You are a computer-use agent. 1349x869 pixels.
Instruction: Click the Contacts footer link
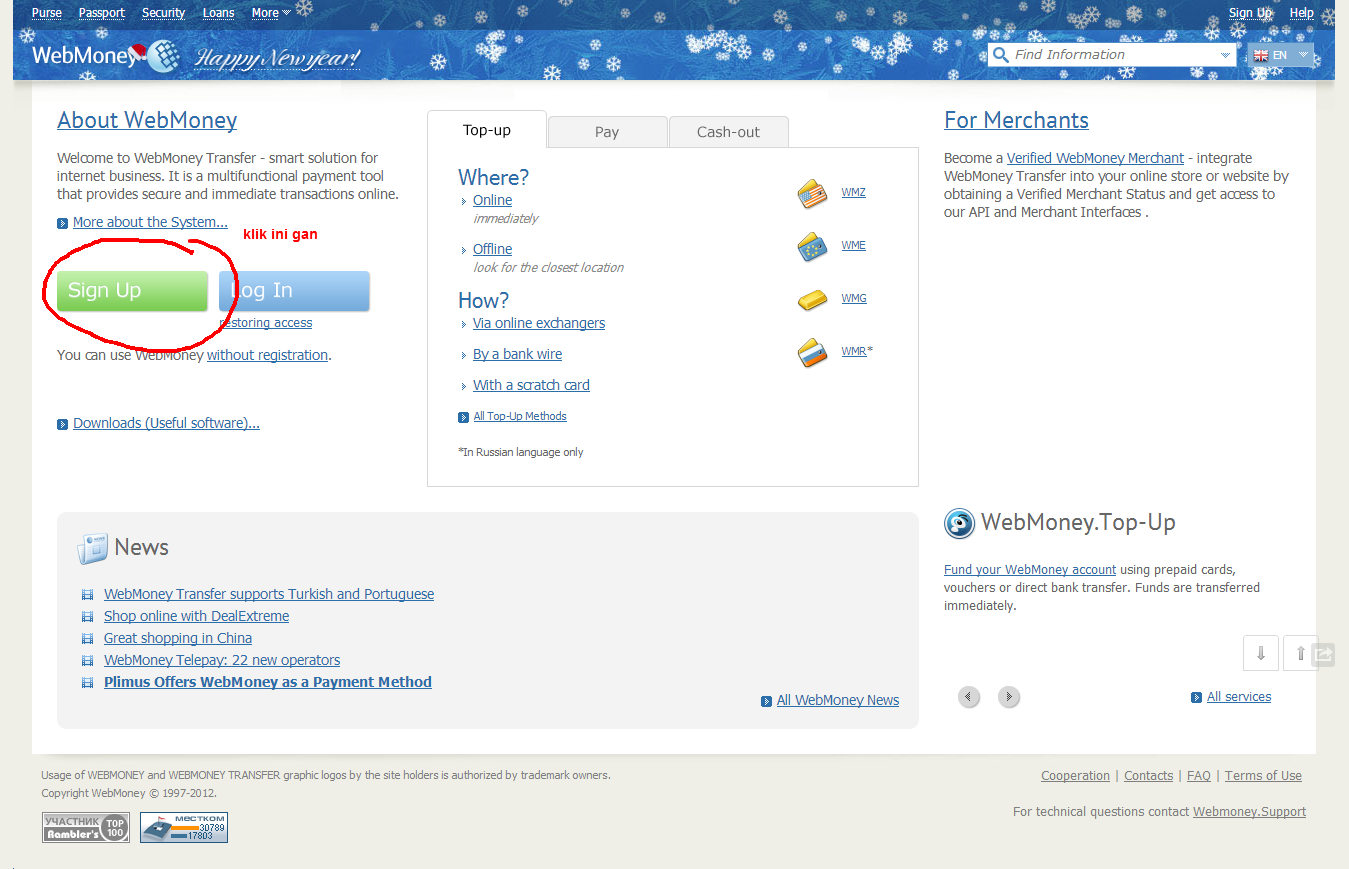(1148, 776)
